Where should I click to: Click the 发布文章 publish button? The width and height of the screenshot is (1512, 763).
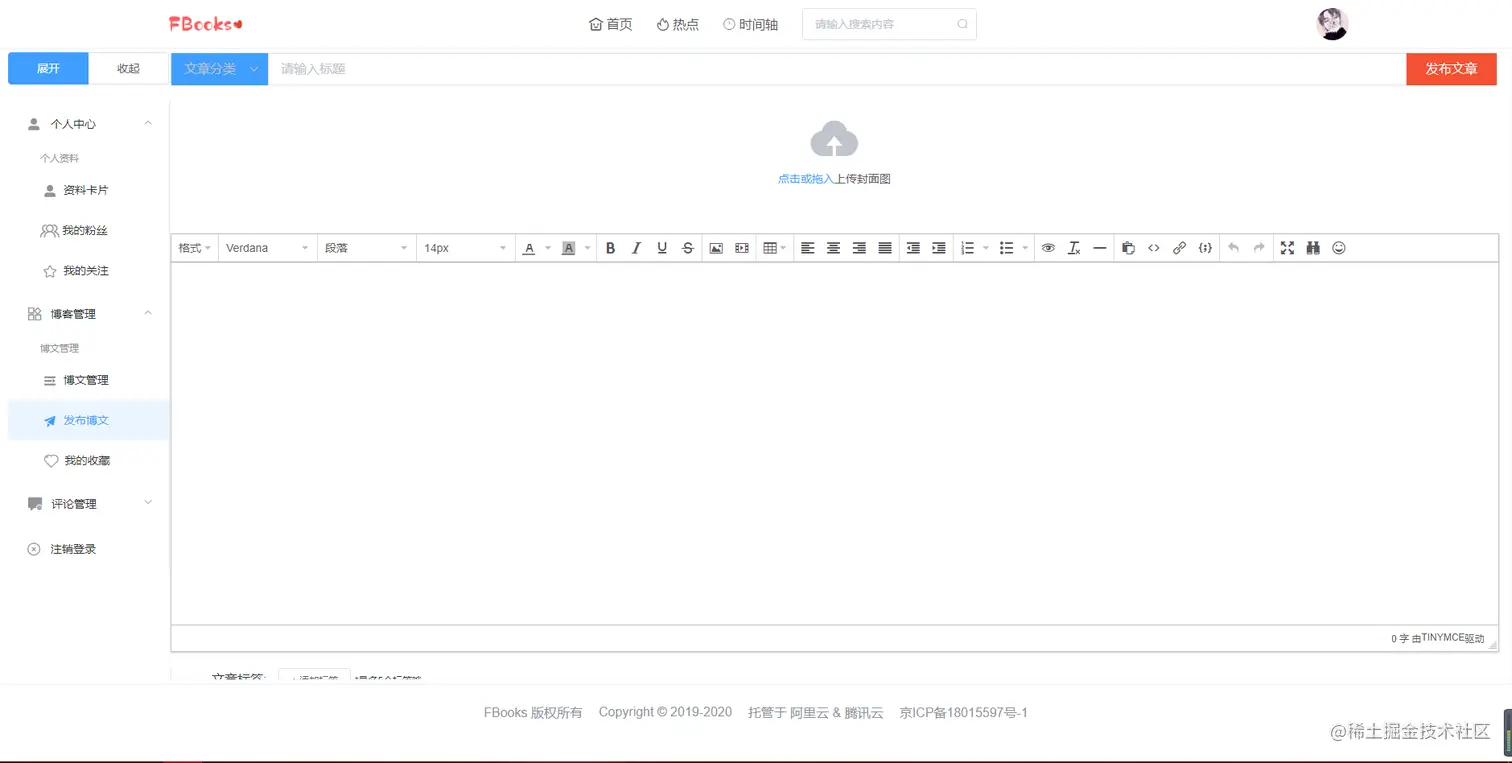point(1451,69)
